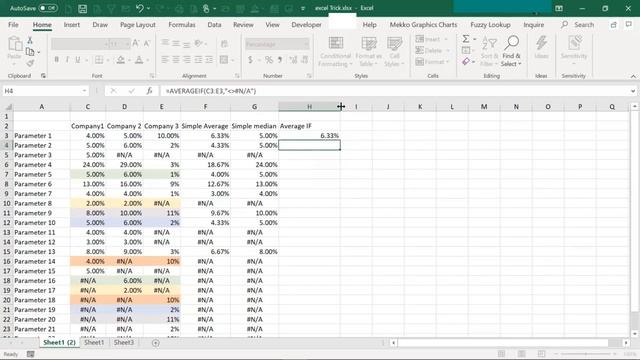Click the Paste clipboard icon
This screenshot has width=640, height=360.
15,44
